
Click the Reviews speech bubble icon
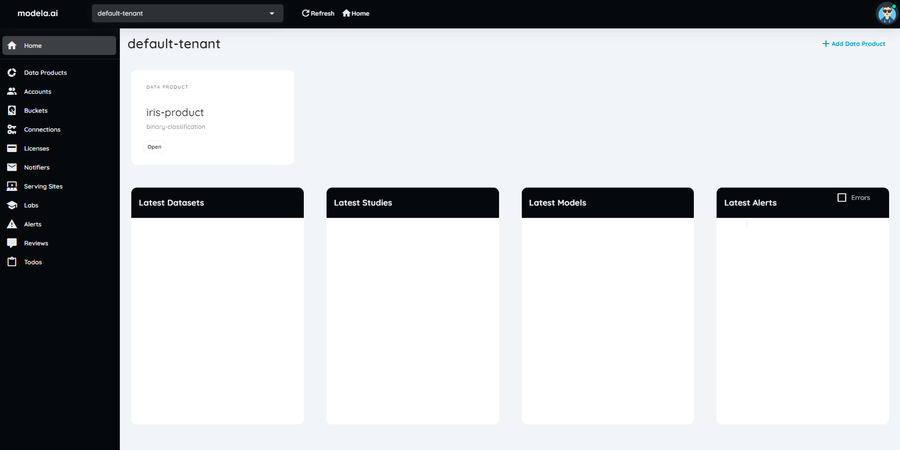coord(11,243)
